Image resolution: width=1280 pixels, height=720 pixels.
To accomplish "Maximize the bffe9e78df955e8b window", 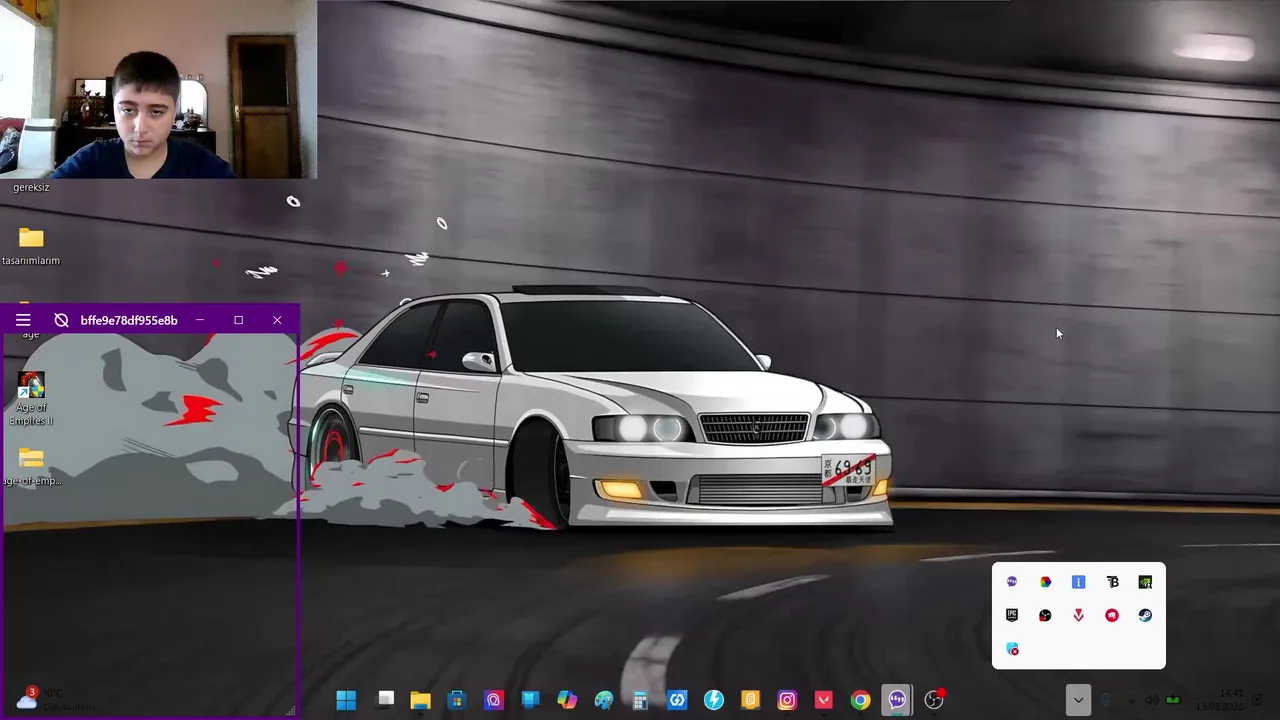I will (238, 320).
